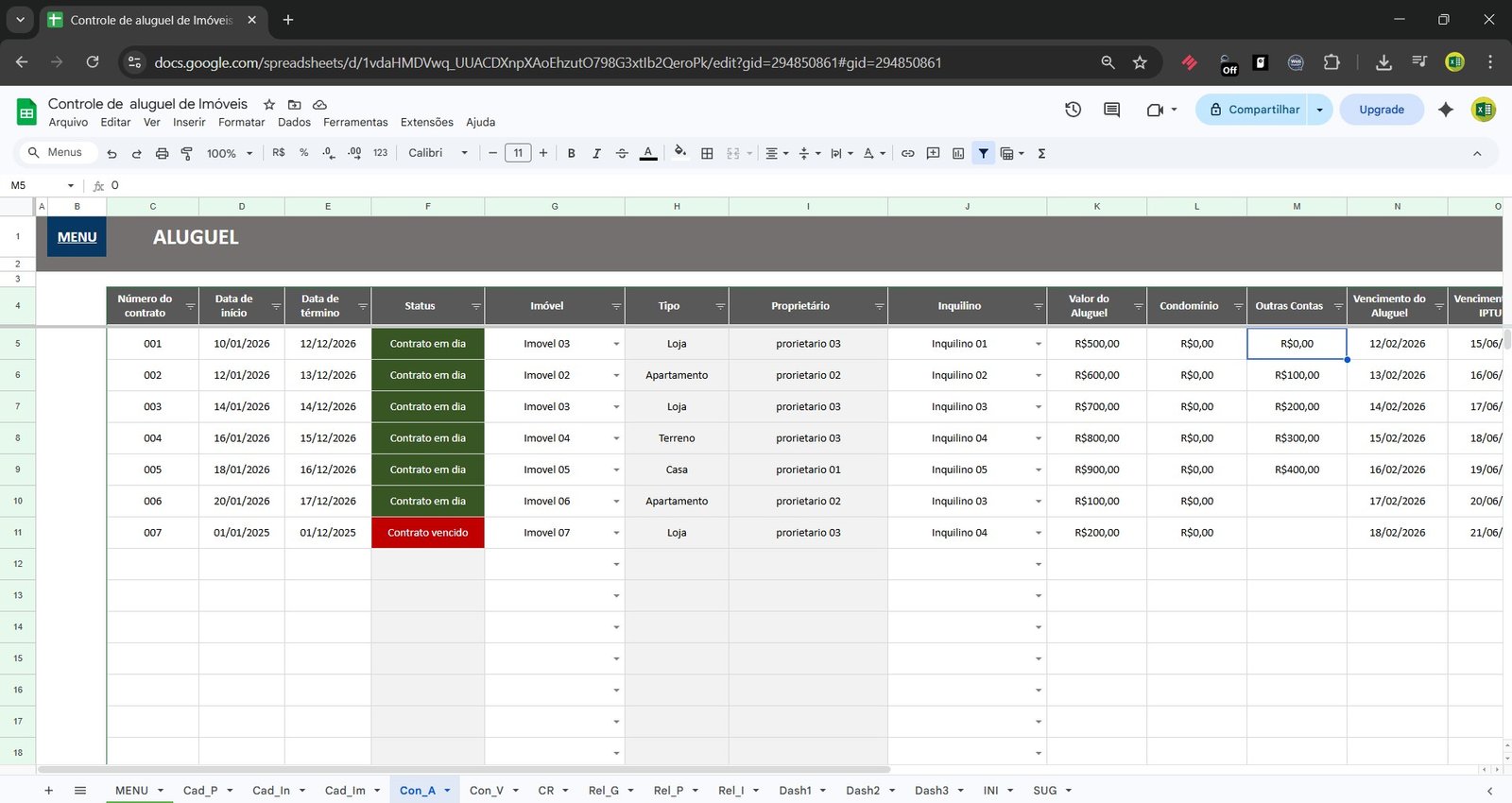
Task: Click the font size input field
Action: pos(518,153)
